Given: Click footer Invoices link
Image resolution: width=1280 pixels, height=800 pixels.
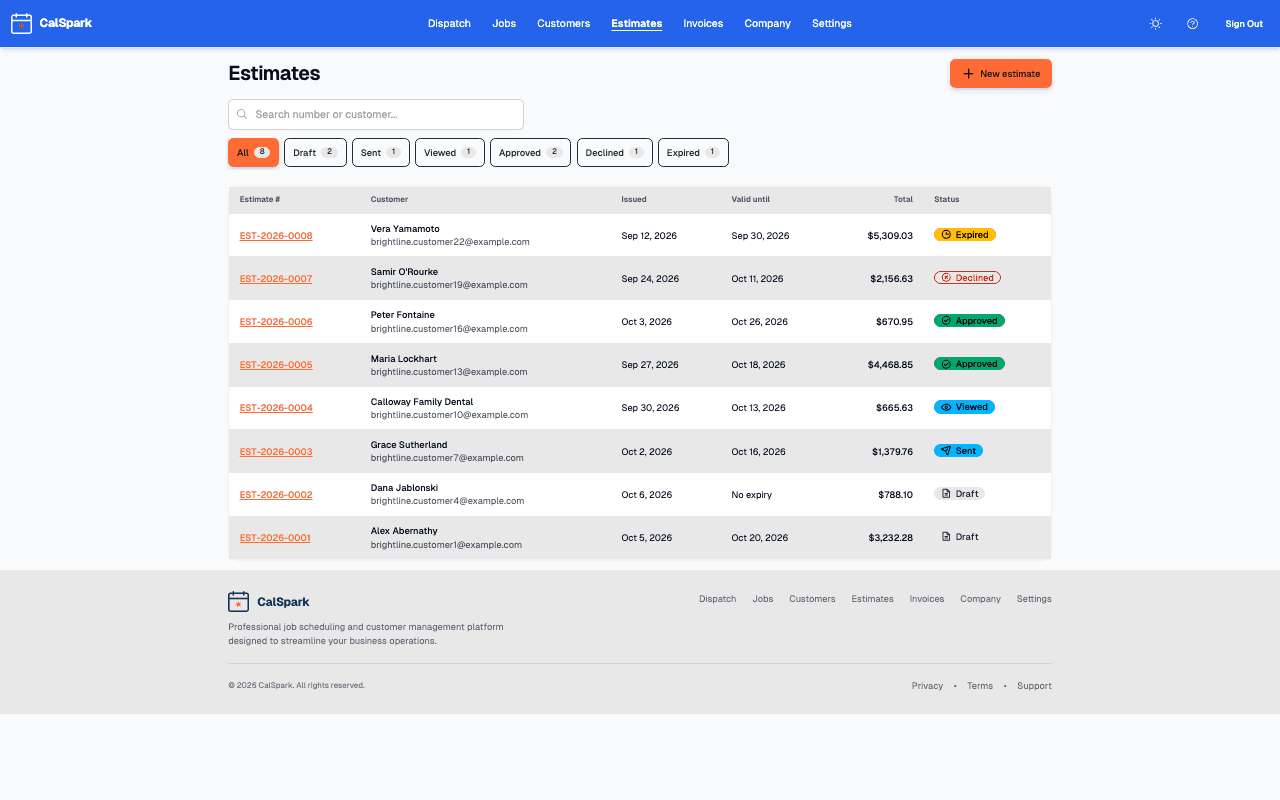Looking at the screenshot, I should tap(927, 599).
